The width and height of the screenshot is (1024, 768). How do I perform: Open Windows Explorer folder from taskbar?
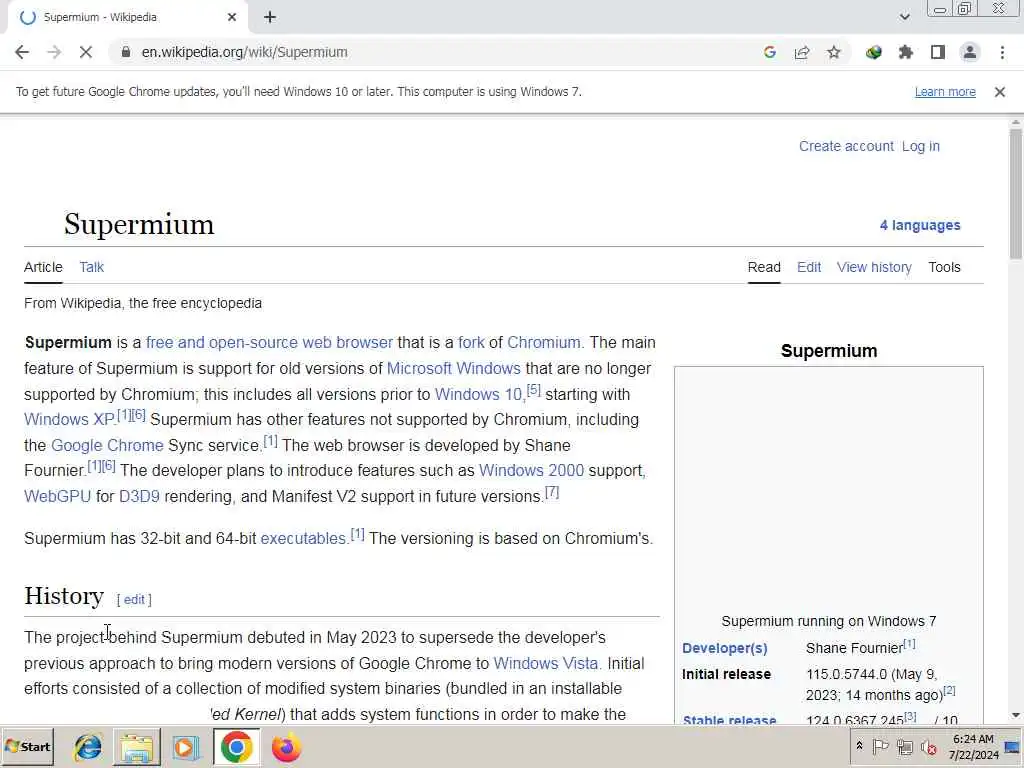click(x=136, y=747)
